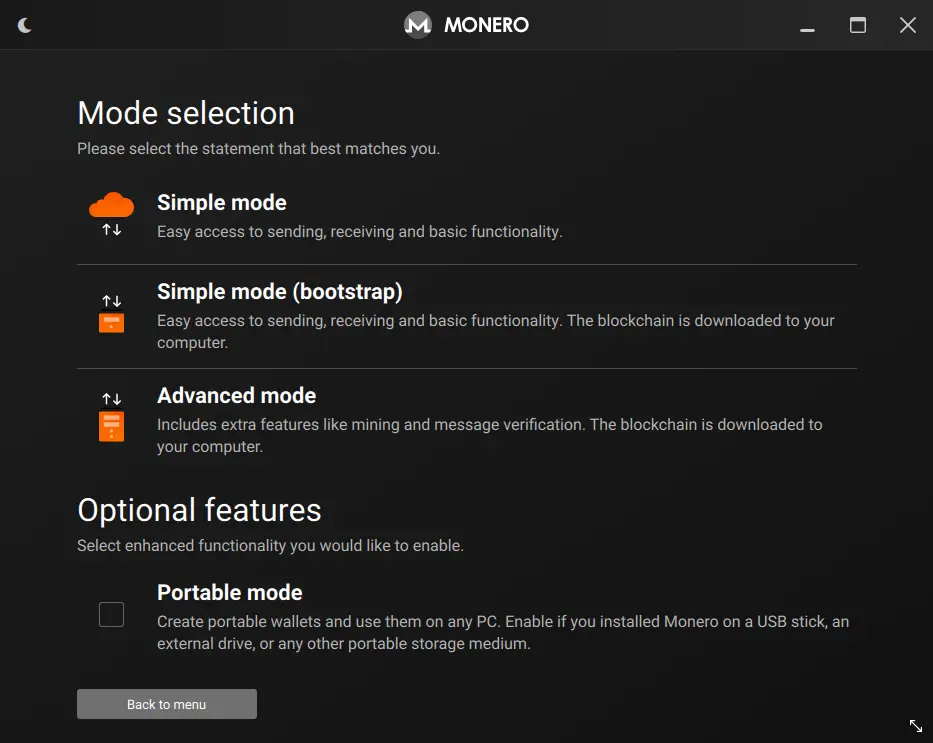Toggle the dark theme moon icon

(25, 25)
